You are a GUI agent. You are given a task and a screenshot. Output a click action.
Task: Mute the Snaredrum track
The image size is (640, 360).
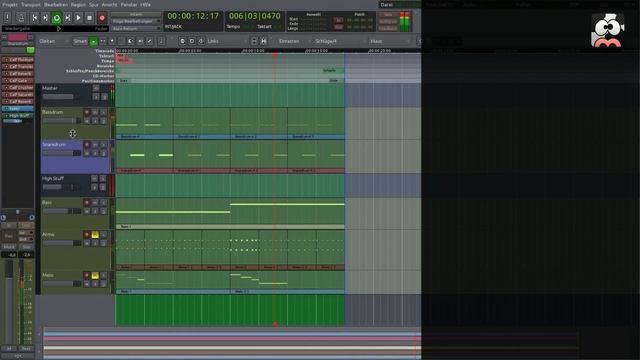tap(95, 144)
